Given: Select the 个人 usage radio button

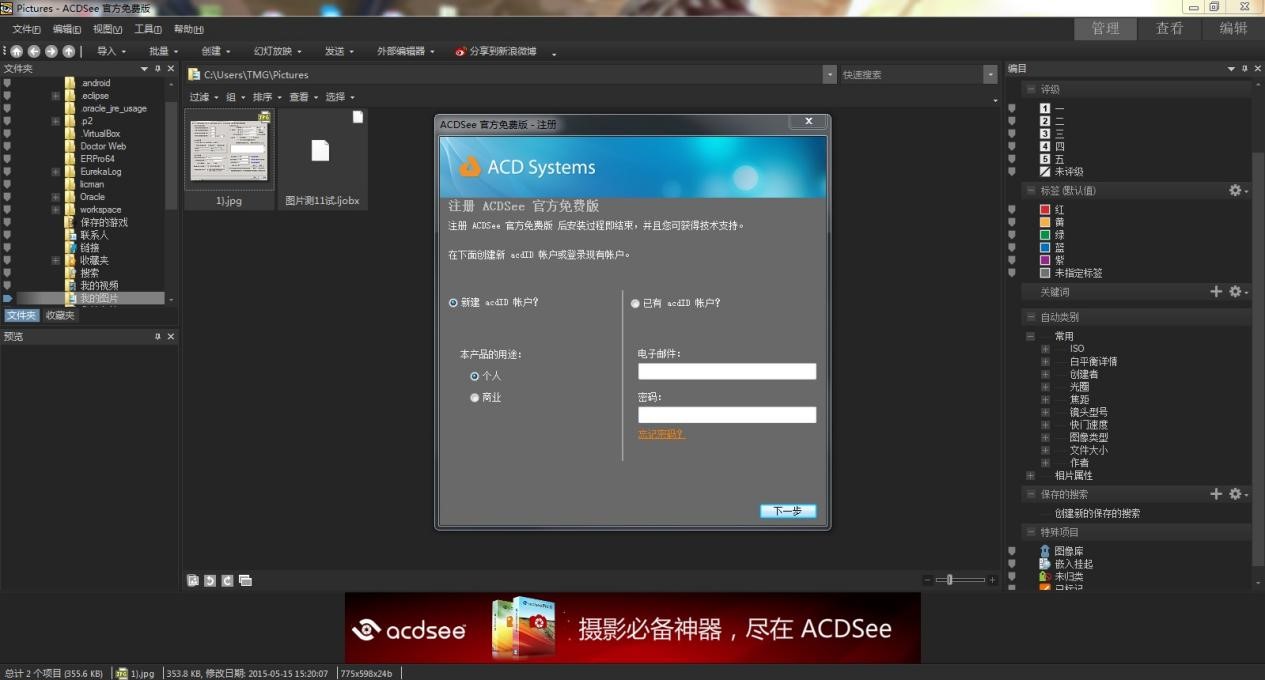Looking at the screenshot, I should tap(475, 375).
